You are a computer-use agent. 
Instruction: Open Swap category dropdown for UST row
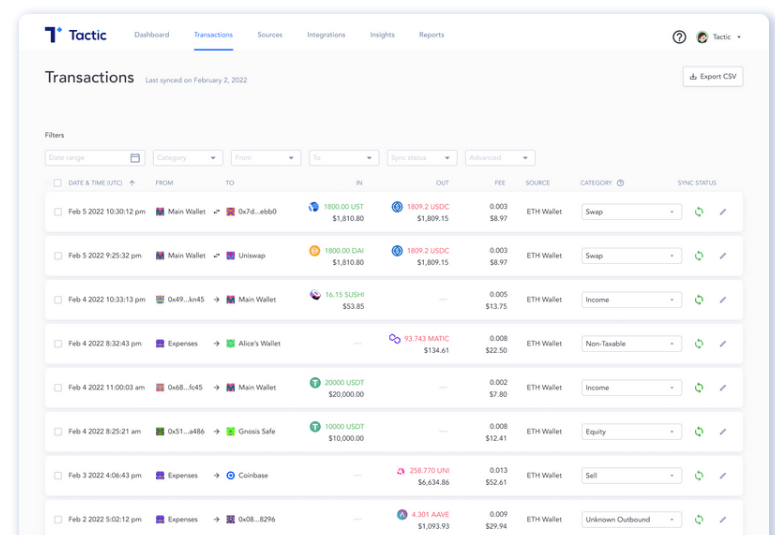(x=632, y=212)
